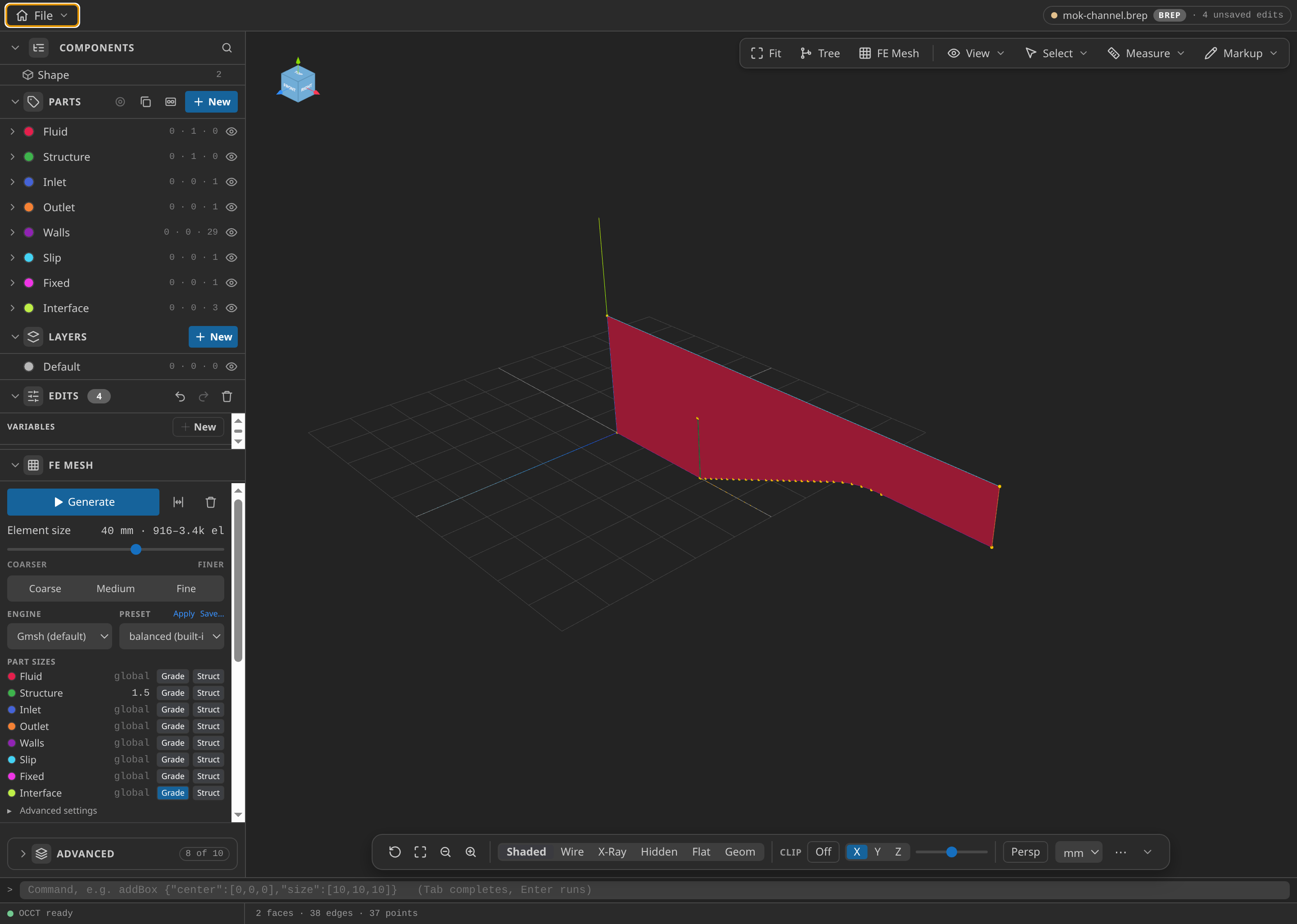Add a new part with New button
This screenshot has width=1297, height=924.
point(212,102)
